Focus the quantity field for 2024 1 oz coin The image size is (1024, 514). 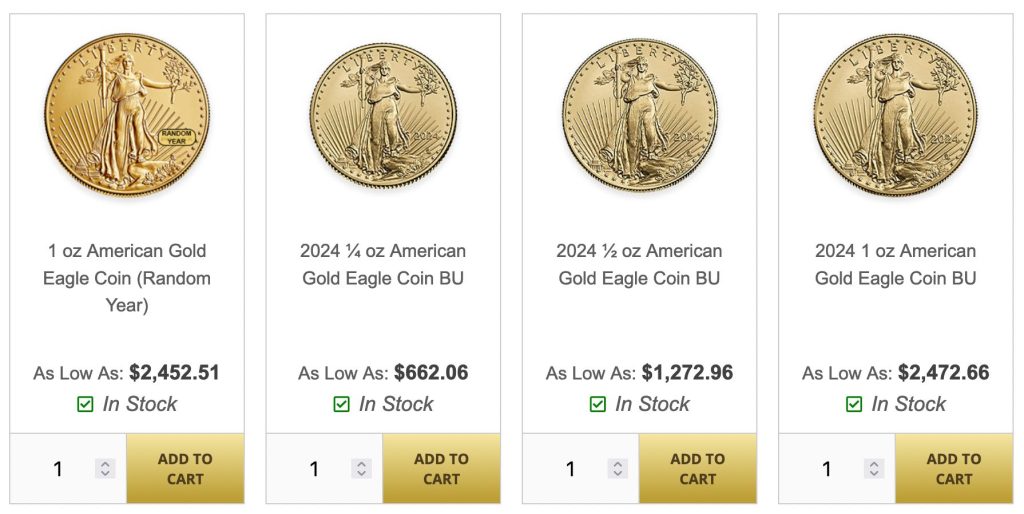click(x=827, y=469)
